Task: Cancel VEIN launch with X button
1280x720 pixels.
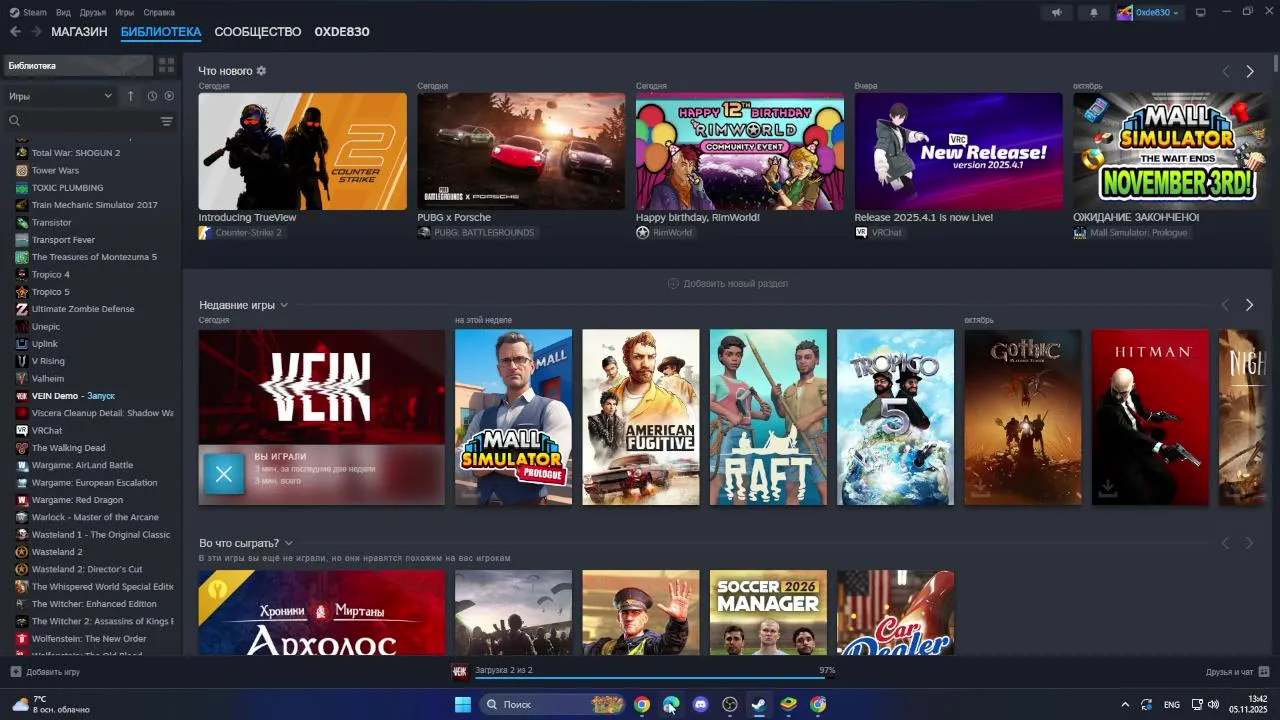Action: pyautogui.click(x=224, y=474)
